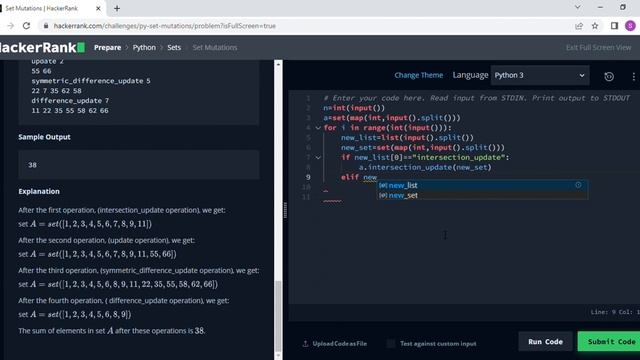Open the Python 3 language dropdown
The height and width of the screenshot is (360, 640).
tap(540, 75)
